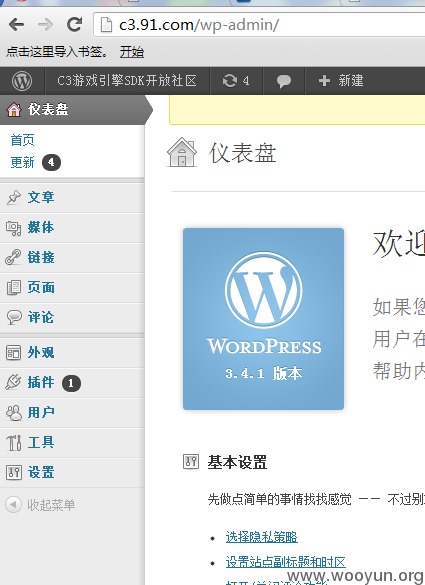
Task: Click the speech bubble icon for 评论
Action: [x=14, y=317]
